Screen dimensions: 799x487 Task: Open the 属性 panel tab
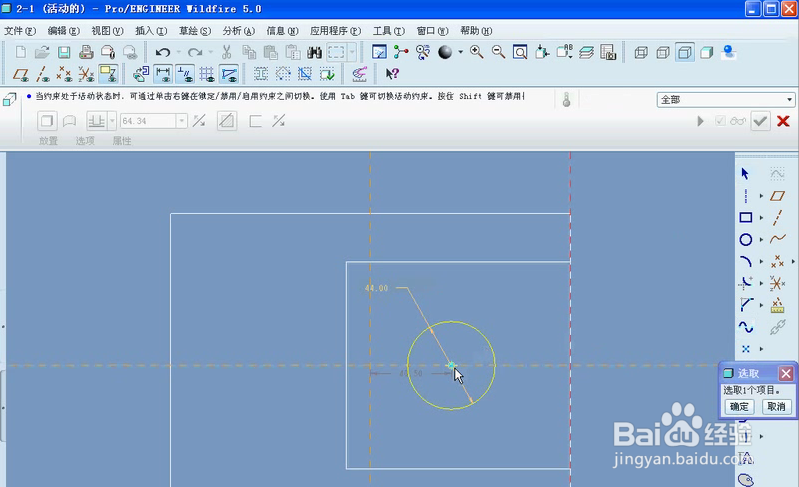coord(122,141)
